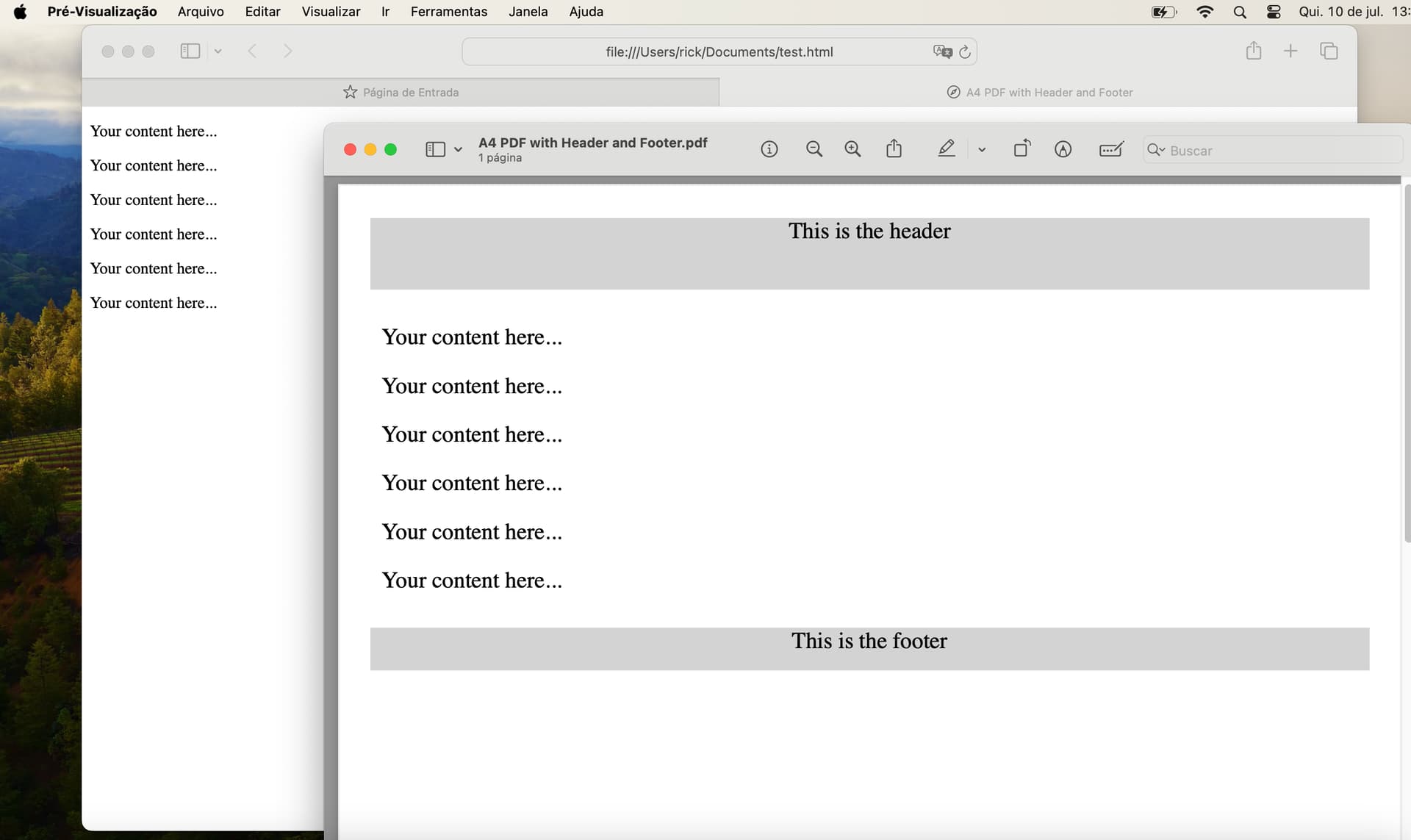Open the Ferramentas menu
Viewport: 1411px width, 840px height.
(x=448, y=12)
